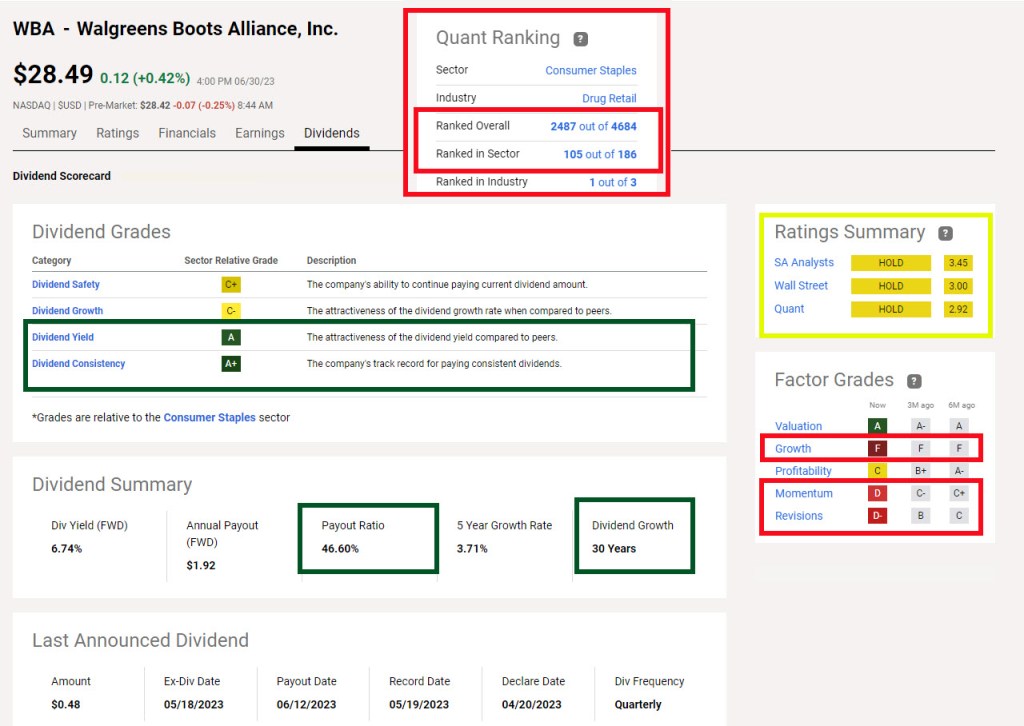
Task: Click the Valuation factor grade link
Action: pyautogui.click(x=798, y=426)
